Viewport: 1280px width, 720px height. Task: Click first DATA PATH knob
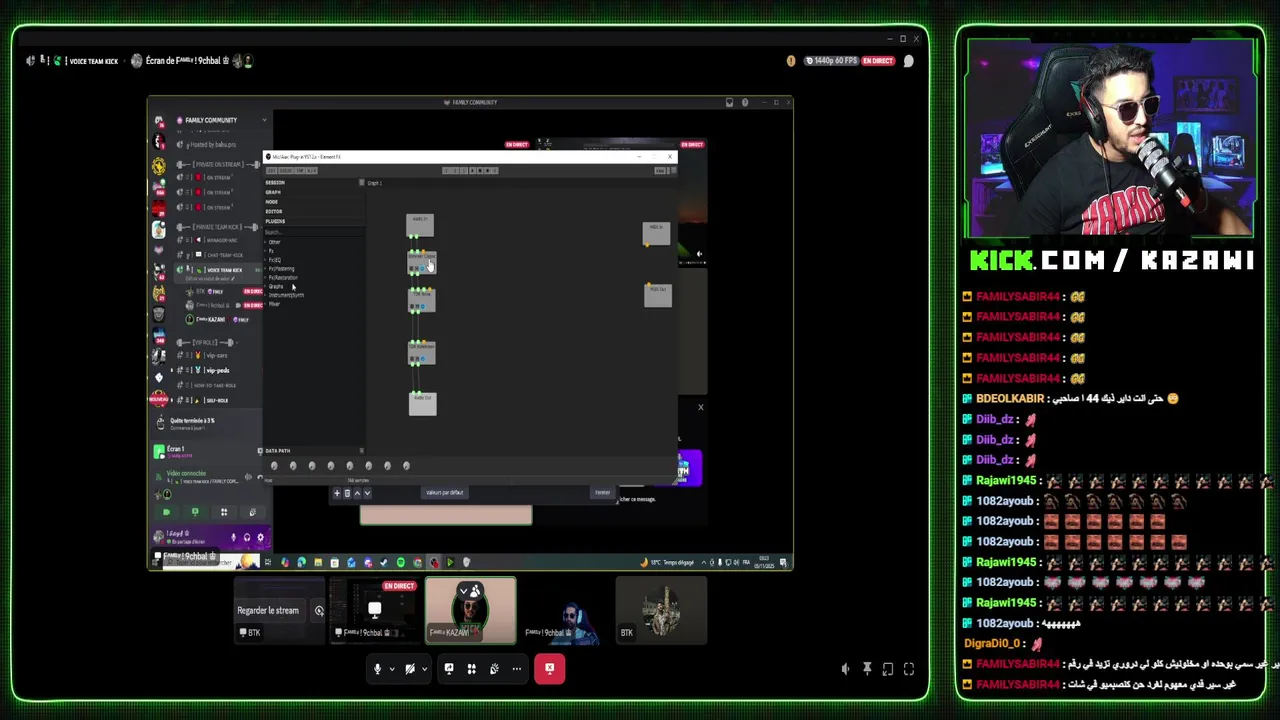274,466
